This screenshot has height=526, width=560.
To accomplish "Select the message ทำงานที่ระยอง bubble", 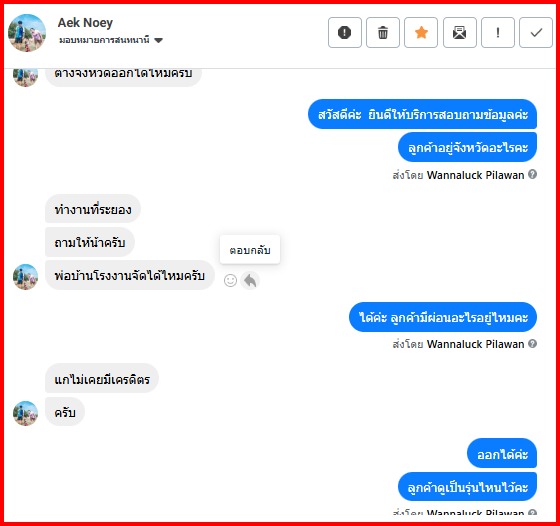I will [93, 209].
